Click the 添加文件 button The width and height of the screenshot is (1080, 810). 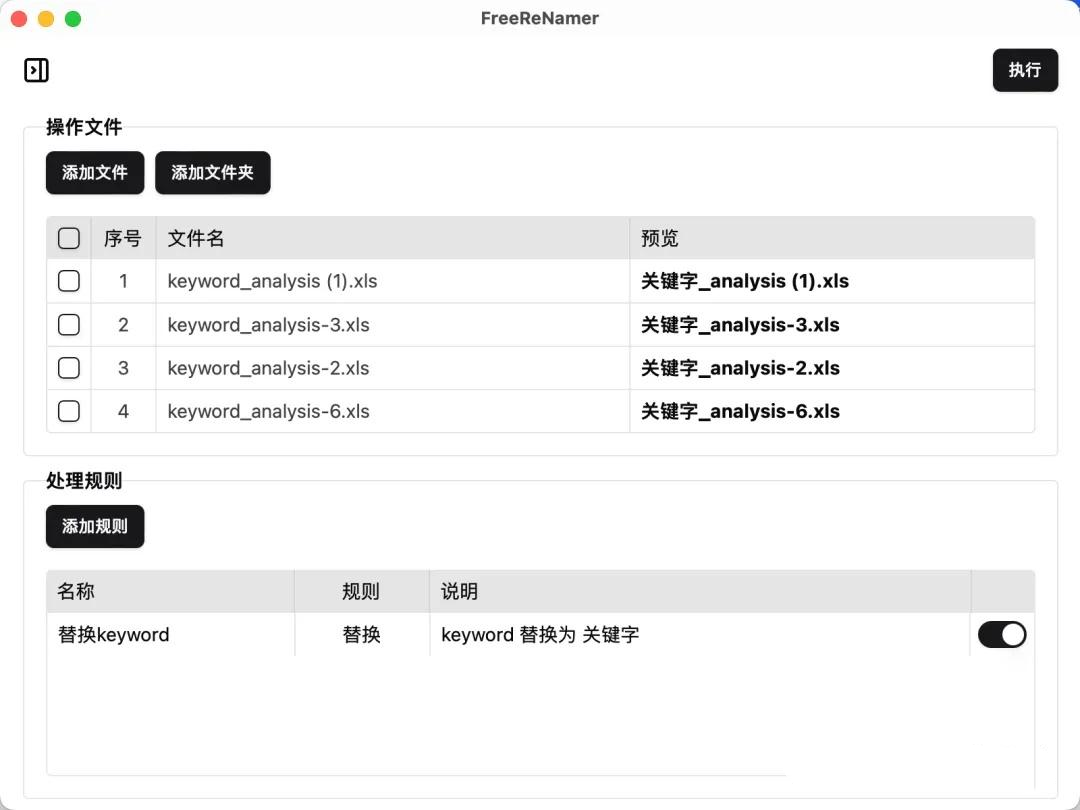[x=95, y=172]
